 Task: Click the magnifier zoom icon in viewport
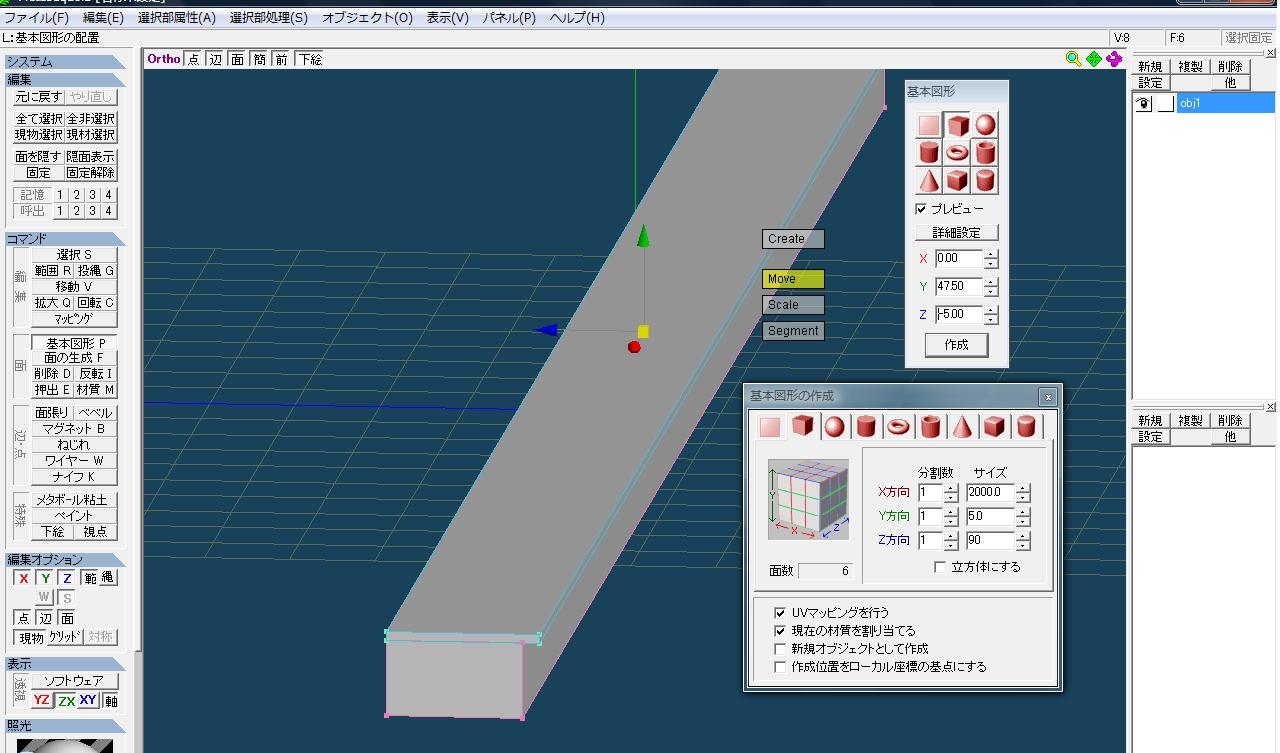coord(1074,59)
